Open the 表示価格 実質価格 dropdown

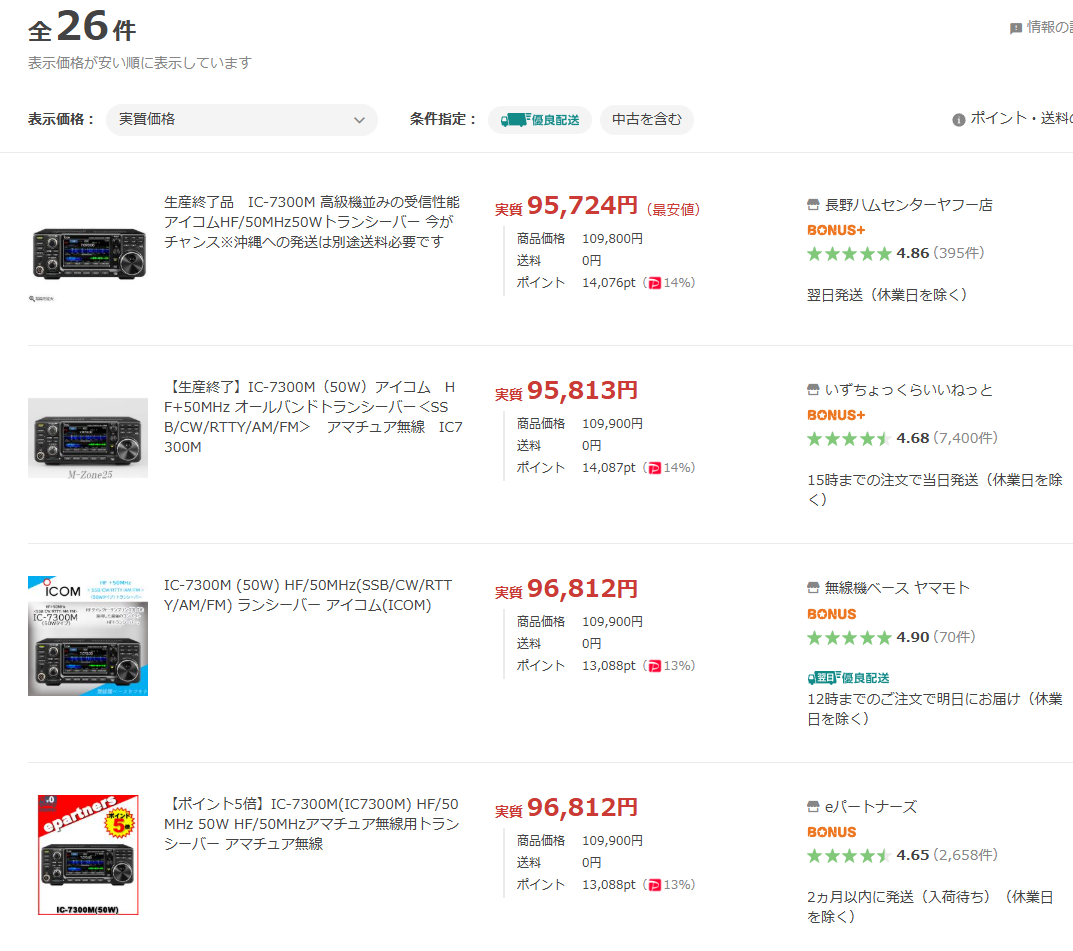coord(240,120)
